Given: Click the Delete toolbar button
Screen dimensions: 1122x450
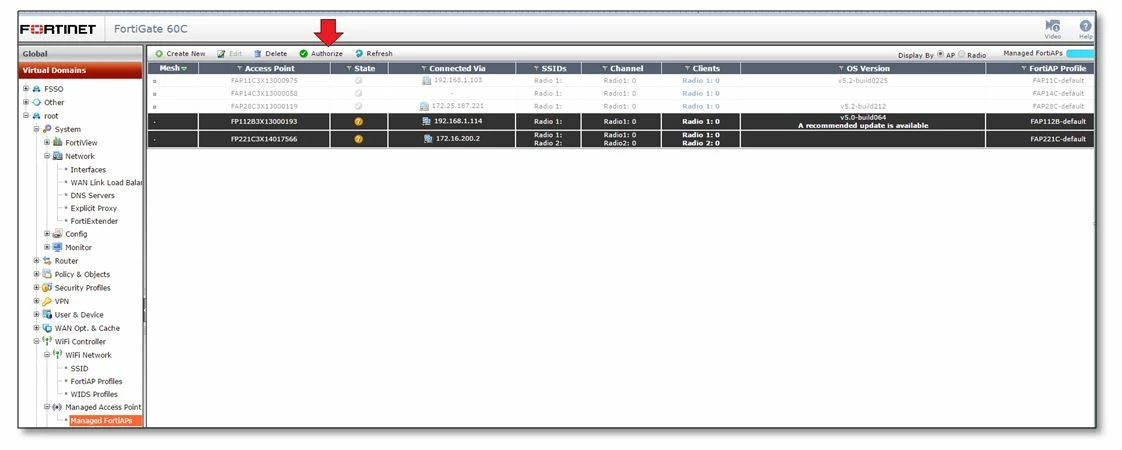Looking at the screenshot, I should point(270,54).
